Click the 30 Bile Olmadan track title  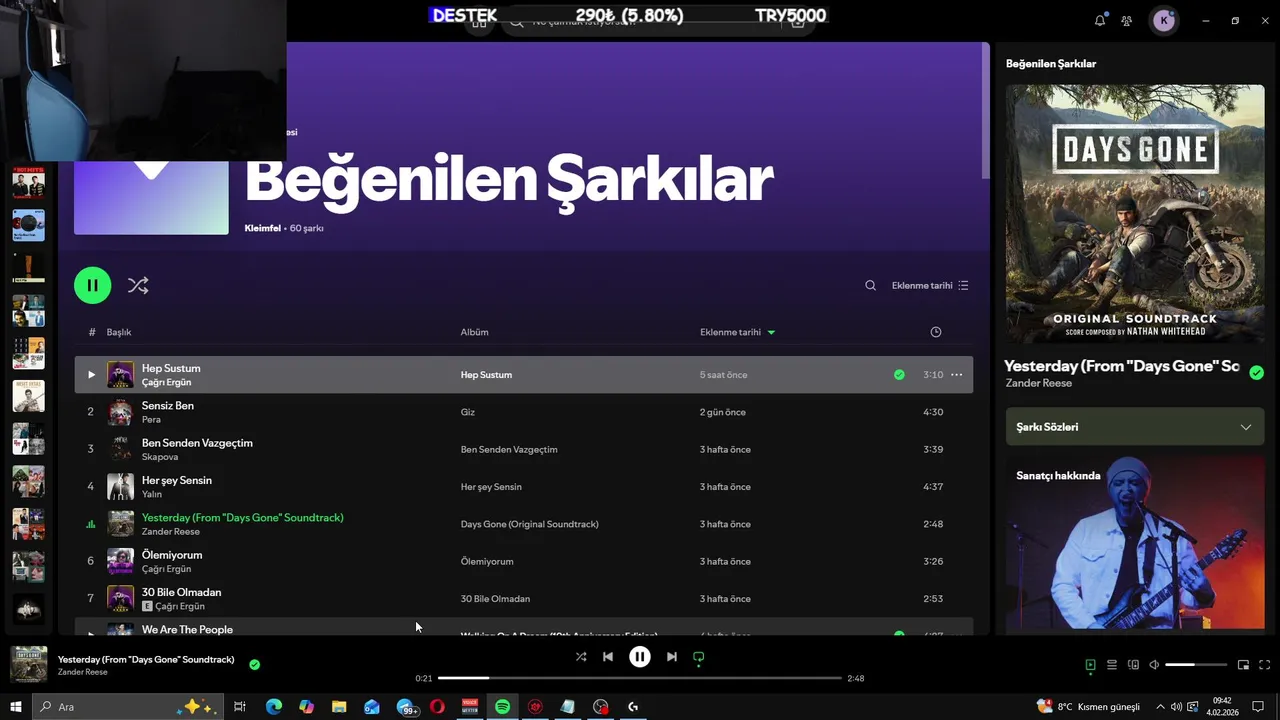[x=181, y=592]
